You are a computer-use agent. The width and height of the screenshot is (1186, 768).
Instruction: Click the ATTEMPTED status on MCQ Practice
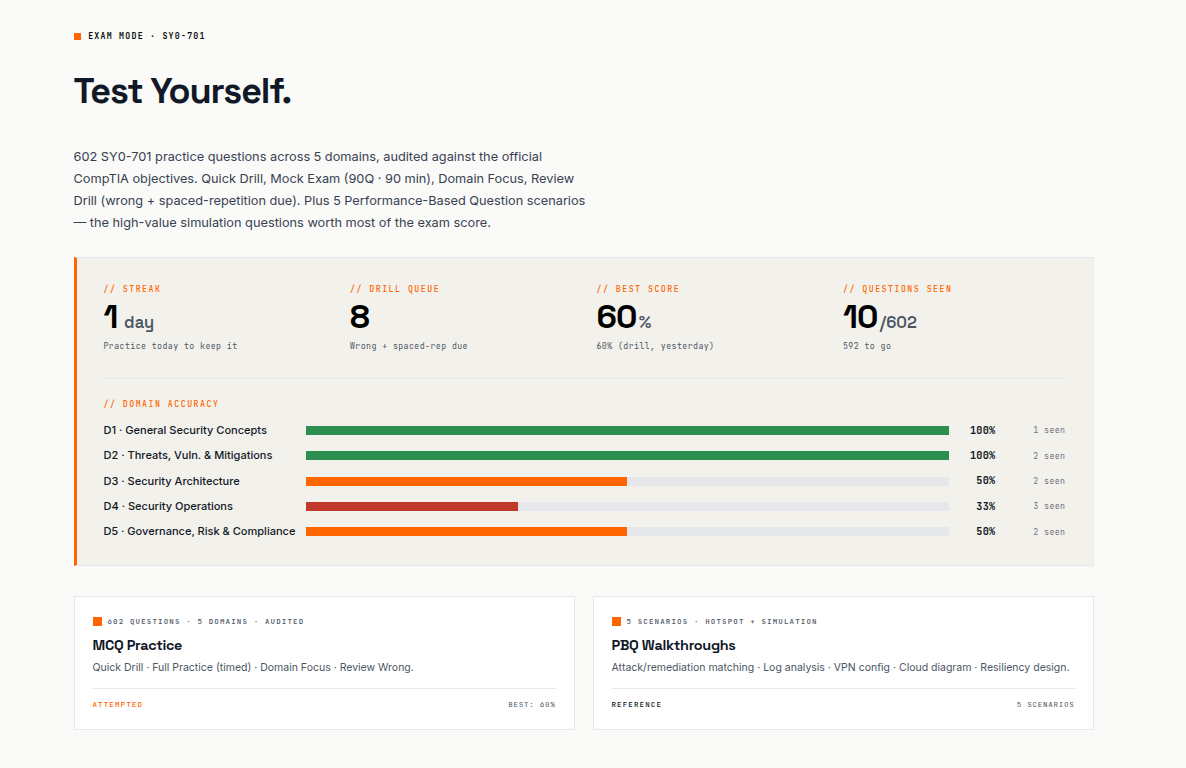coord(117,704)
